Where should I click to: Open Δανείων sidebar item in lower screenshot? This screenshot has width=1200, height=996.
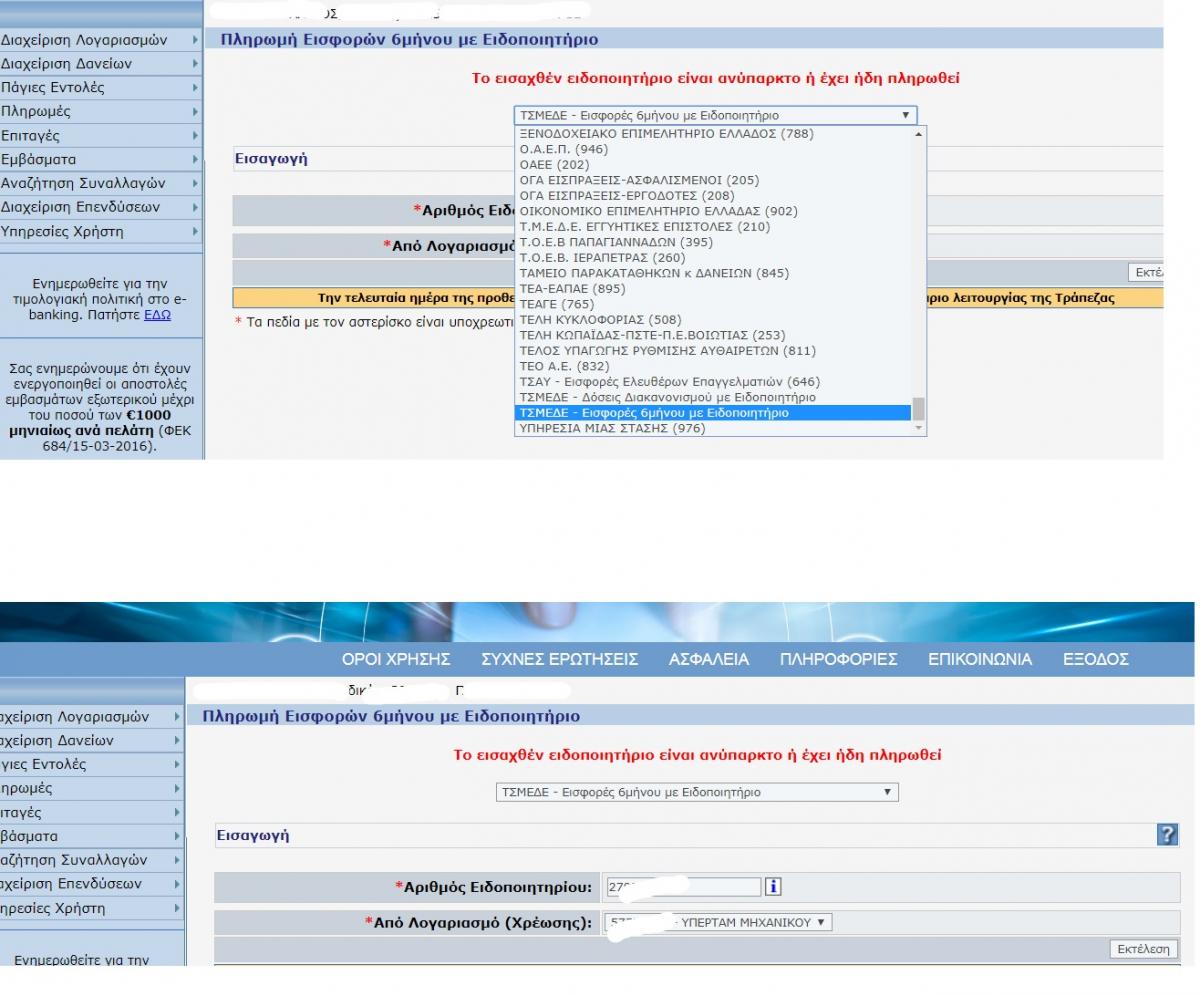92,741
